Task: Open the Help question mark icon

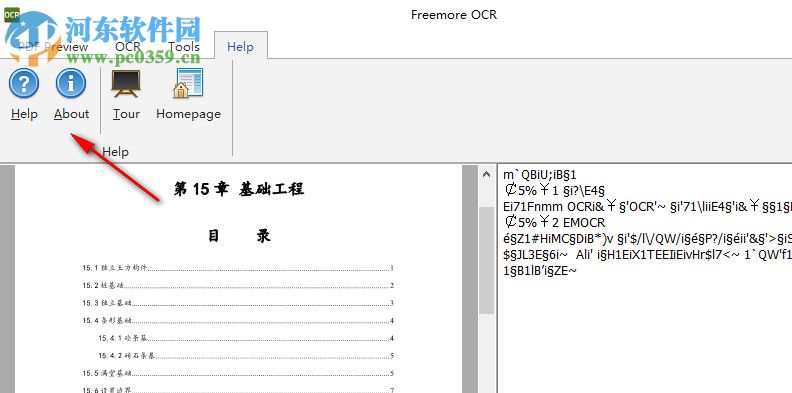Action: 24,83
